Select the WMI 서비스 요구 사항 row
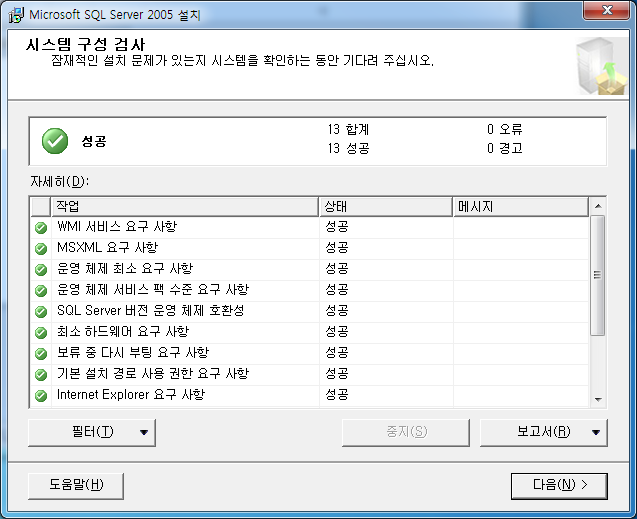The height and width of the screenshot is (519, 637). tap(310, 227)
